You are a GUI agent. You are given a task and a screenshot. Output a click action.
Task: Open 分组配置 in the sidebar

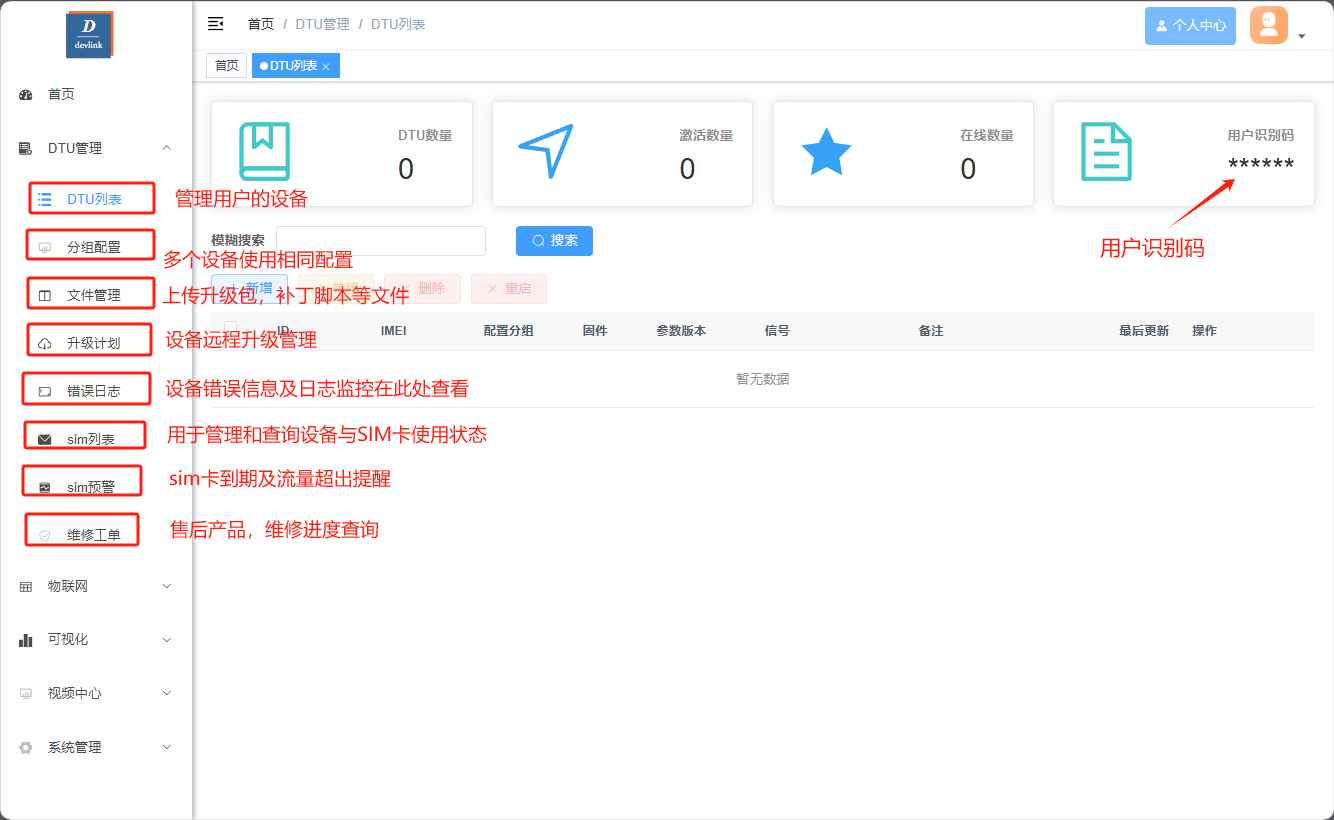coord(93,247)
